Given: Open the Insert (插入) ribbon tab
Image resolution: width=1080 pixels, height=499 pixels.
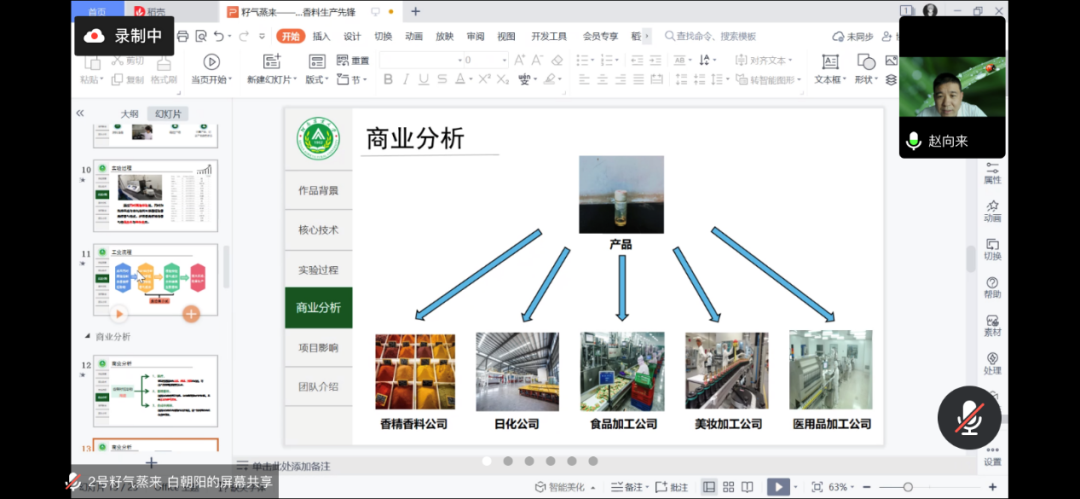Looking at the screenshot, I should coord(321,36).
